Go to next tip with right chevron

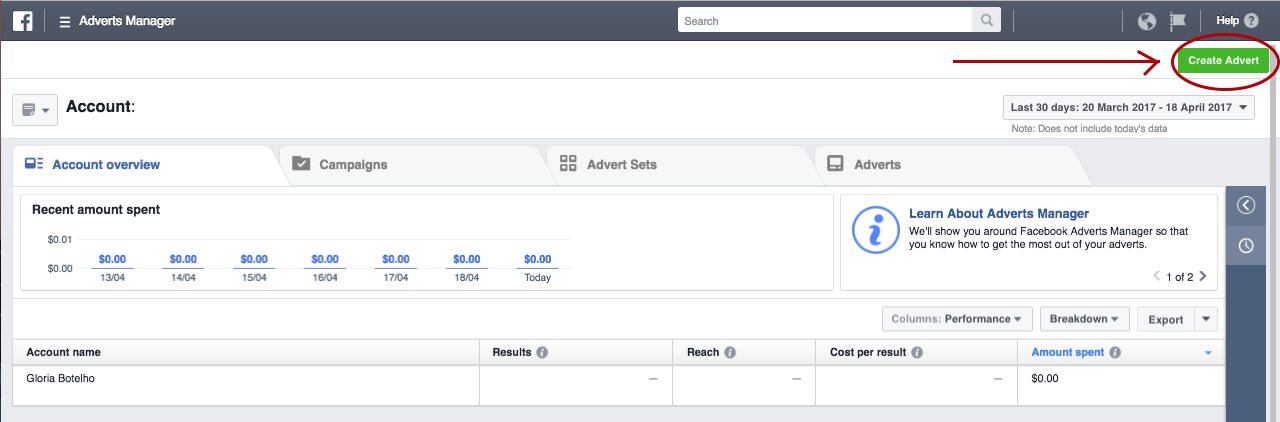pos(1203,276)
